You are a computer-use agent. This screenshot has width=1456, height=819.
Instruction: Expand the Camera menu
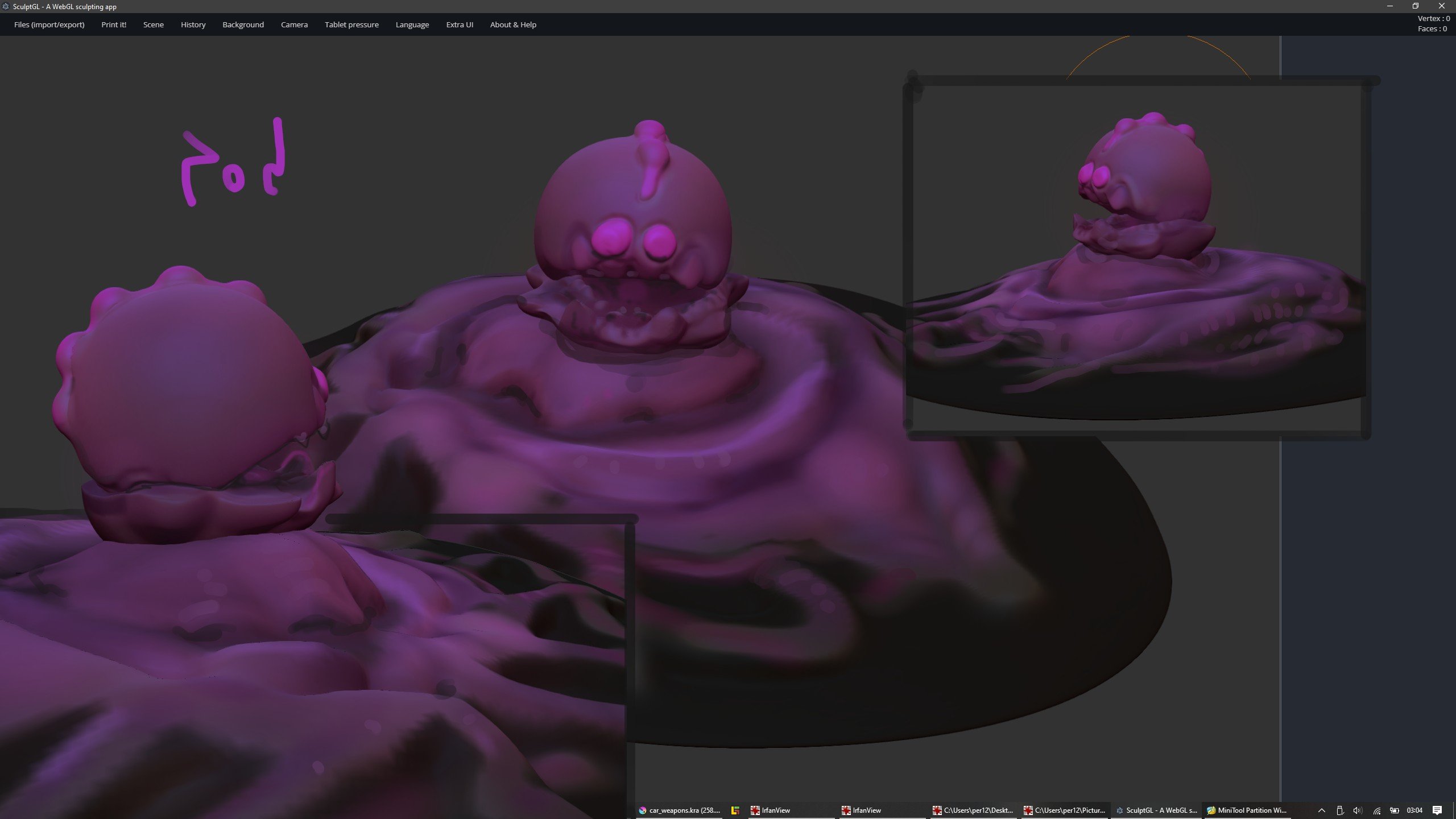(x=294, y=24)
